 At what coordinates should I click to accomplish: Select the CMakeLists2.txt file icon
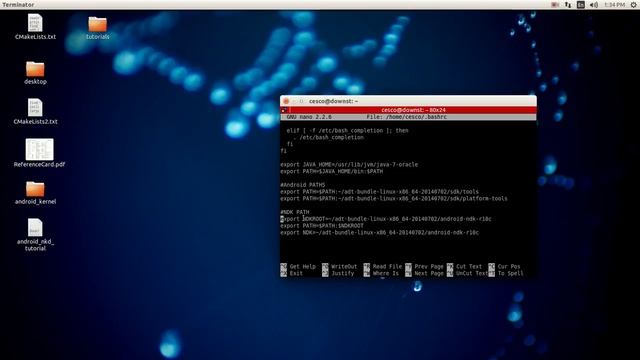click(x=35, y=107)
